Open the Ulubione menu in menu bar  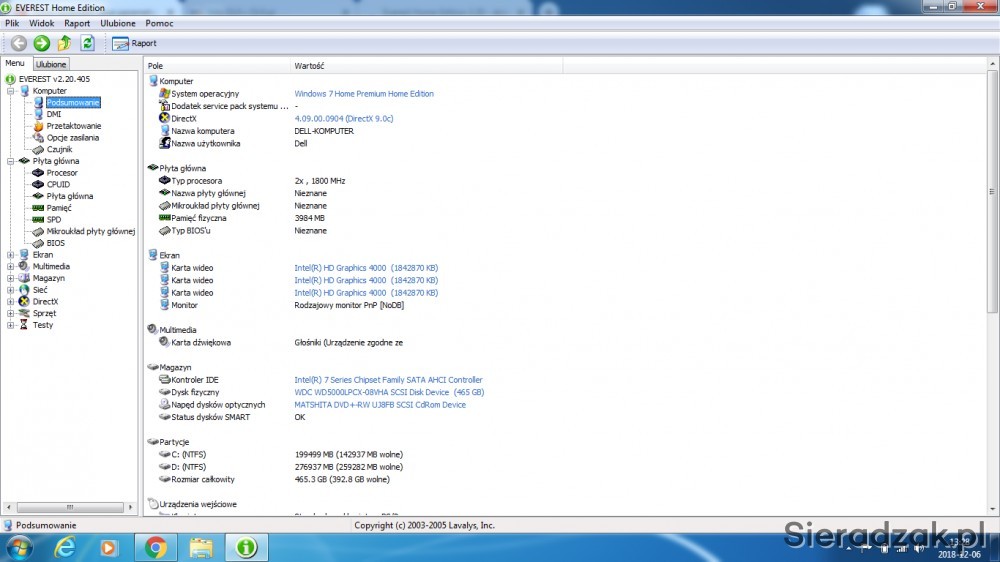click(118, 23)
